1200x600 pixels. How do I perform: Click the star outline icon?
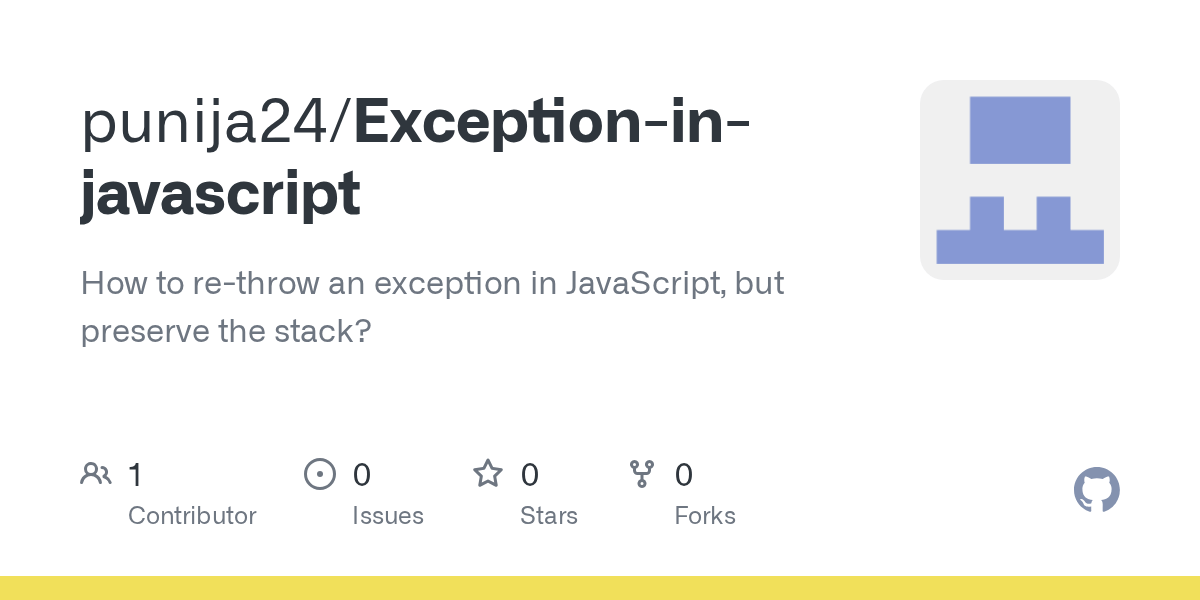pyautogui.click(x=488, y=473)
